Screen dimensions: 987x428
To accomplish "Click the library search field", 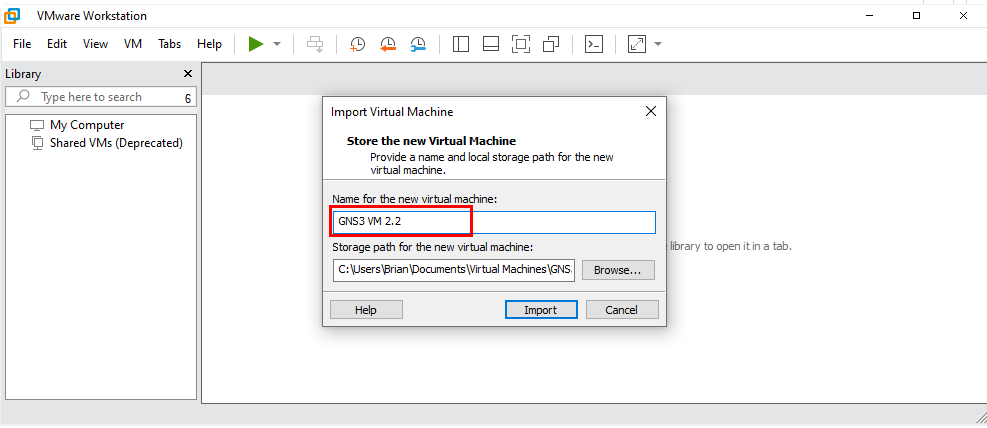I will pos(101,97).
